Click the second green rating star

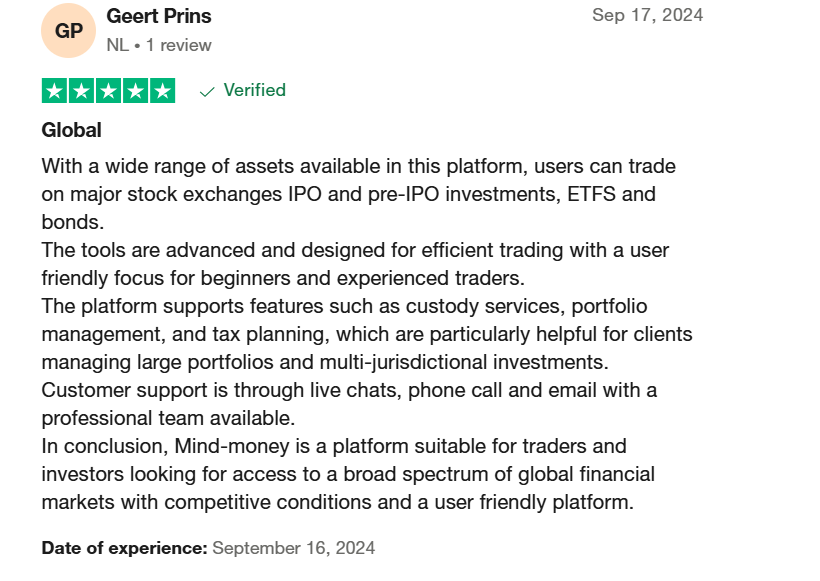pos(82,91)
